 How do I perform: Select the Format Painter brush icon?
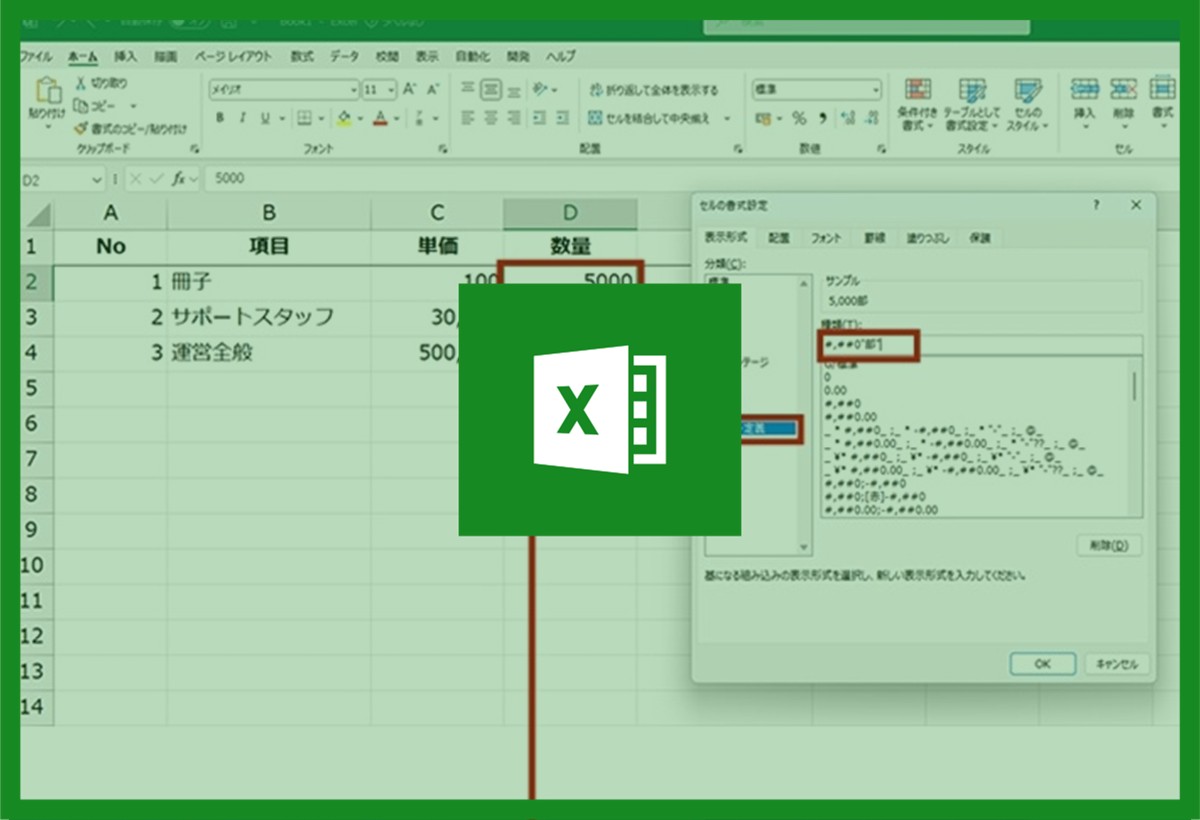pos(82,129)
